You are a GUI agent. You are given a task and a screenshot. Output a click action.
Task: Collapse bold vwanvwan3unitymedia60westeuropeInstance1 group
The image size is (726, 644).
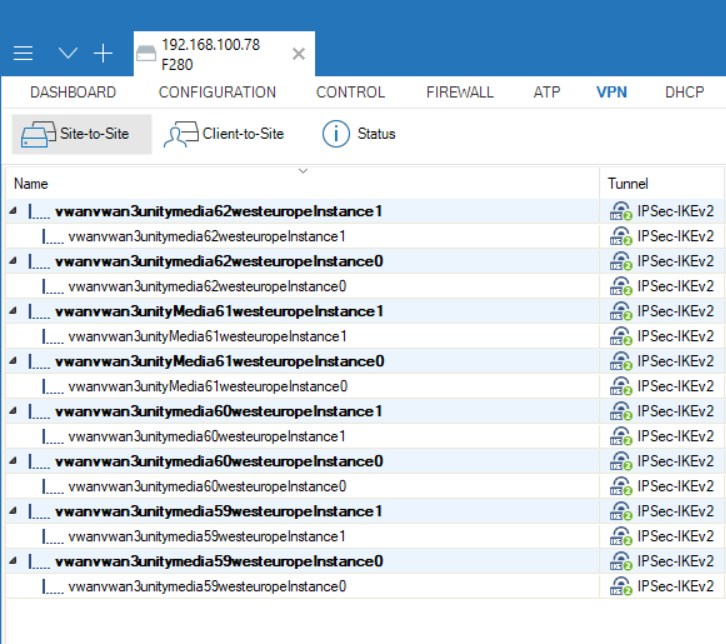pyautogui.click(x=13, y=411)
